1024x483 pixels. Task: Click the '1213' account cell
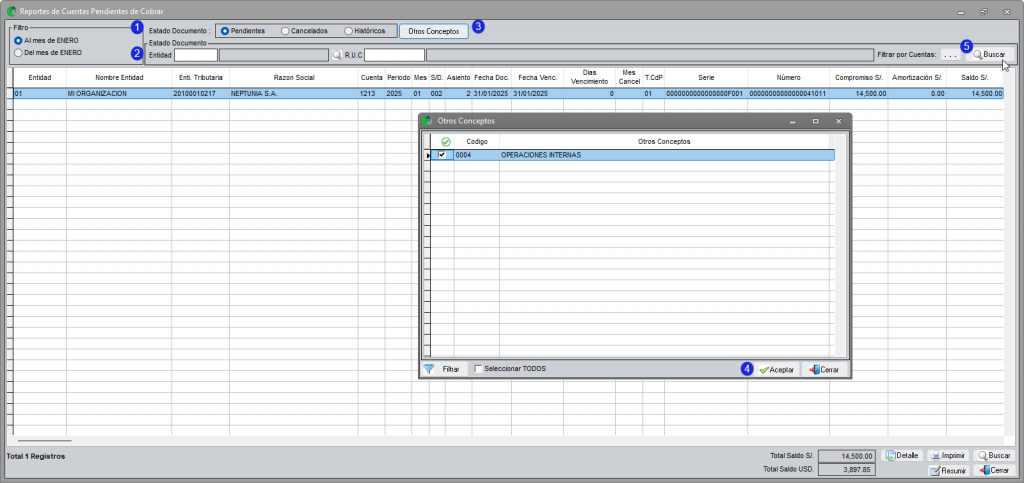point(372,93)
